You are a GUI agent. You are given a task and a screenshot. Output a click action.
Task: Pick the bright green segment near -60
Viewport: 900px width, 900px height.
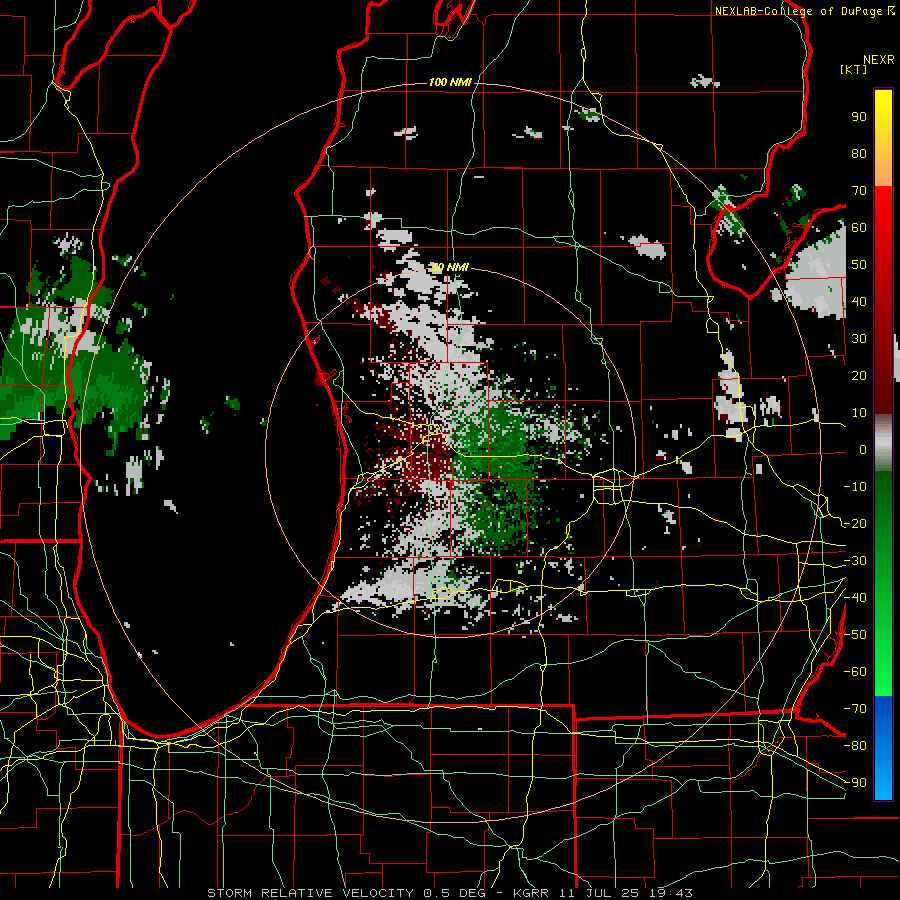[883, 672]
